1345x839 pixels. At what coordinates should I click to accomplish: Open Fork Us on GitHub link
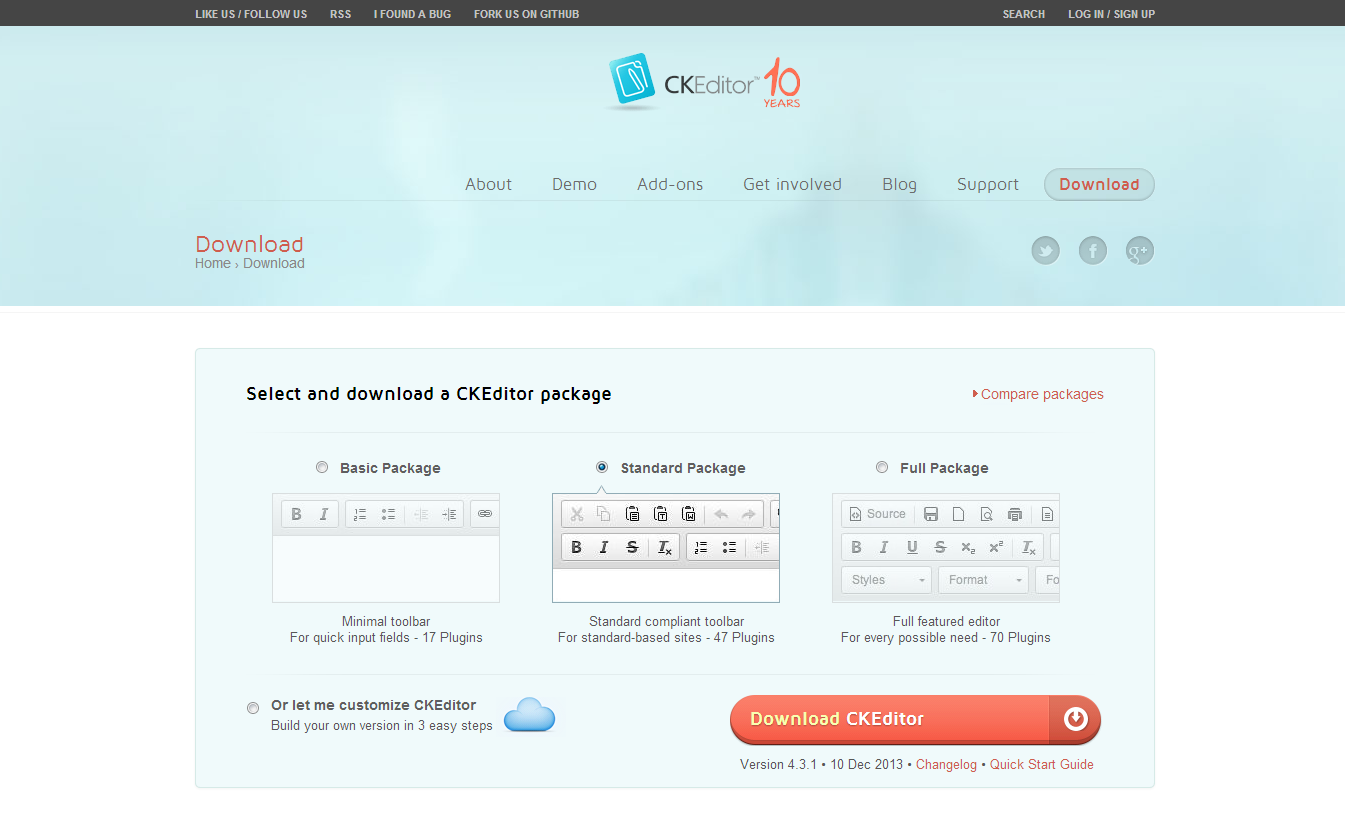point(526,14)
